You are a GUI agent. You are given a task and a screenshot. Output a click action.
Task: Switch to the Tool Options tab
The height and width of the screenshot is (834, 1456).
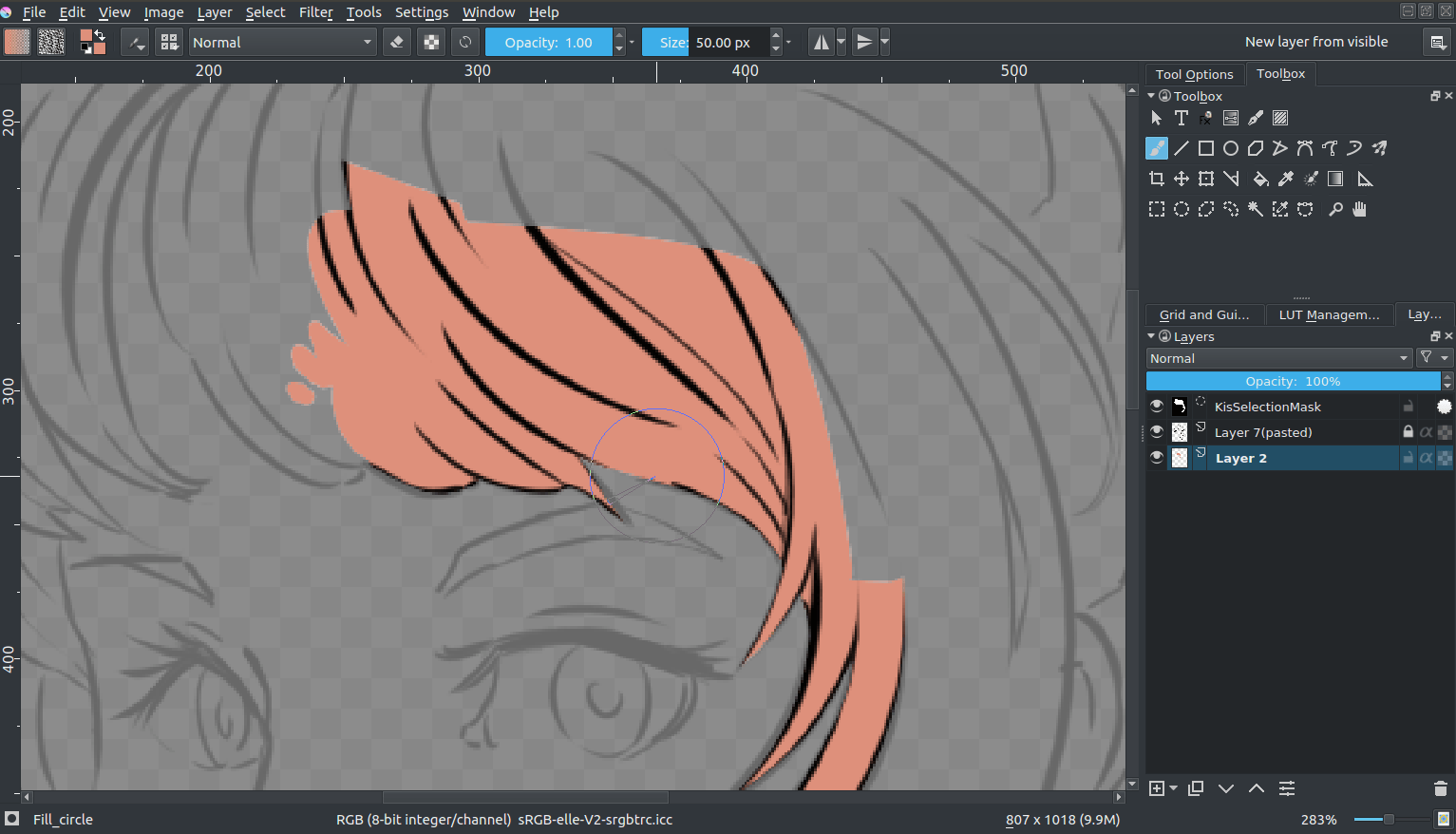pyautogui.click(x=1194, y=73)
